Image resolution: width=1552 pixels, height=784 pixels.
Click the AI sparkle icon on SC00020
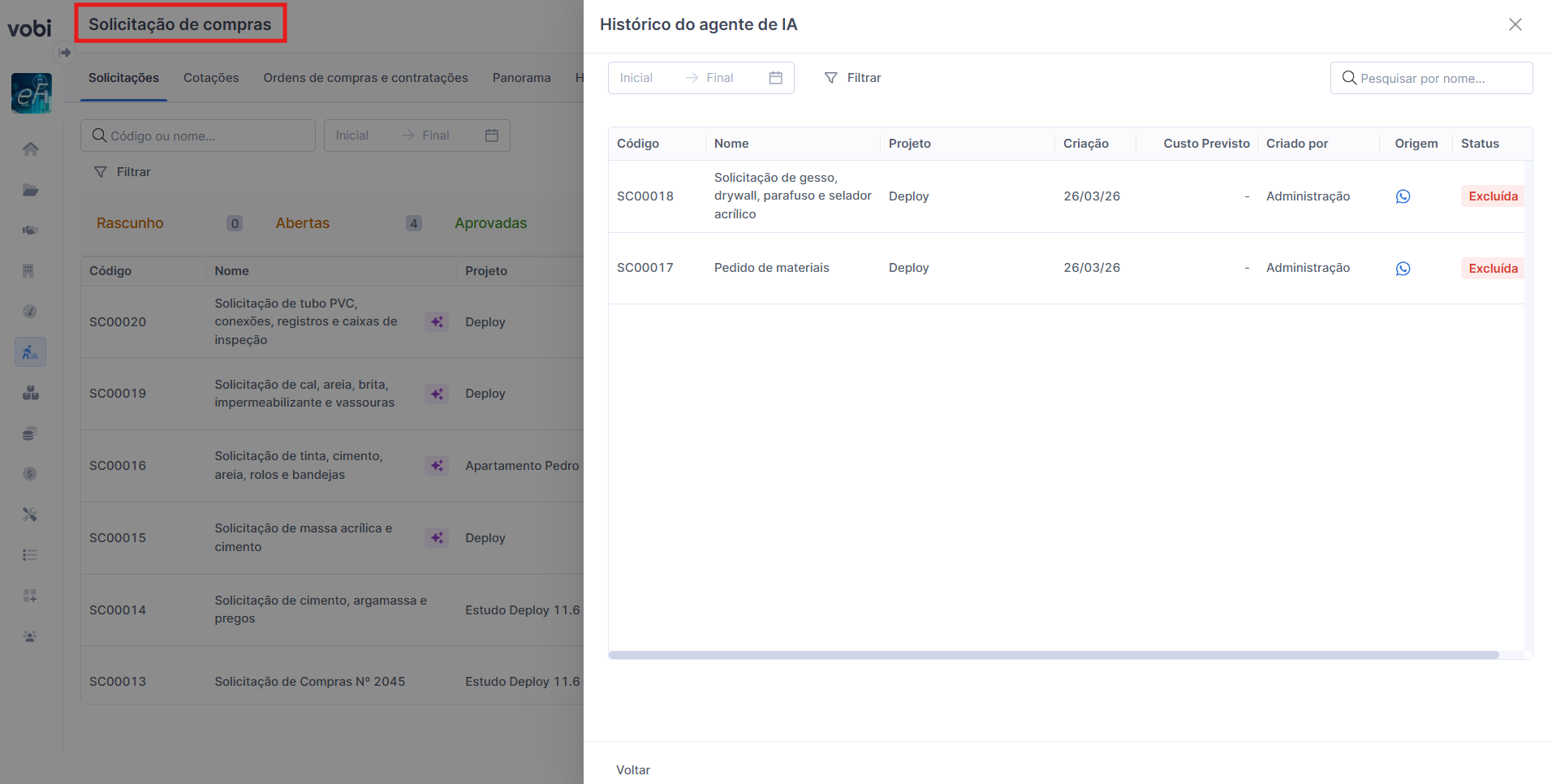[x=437, y=322]
